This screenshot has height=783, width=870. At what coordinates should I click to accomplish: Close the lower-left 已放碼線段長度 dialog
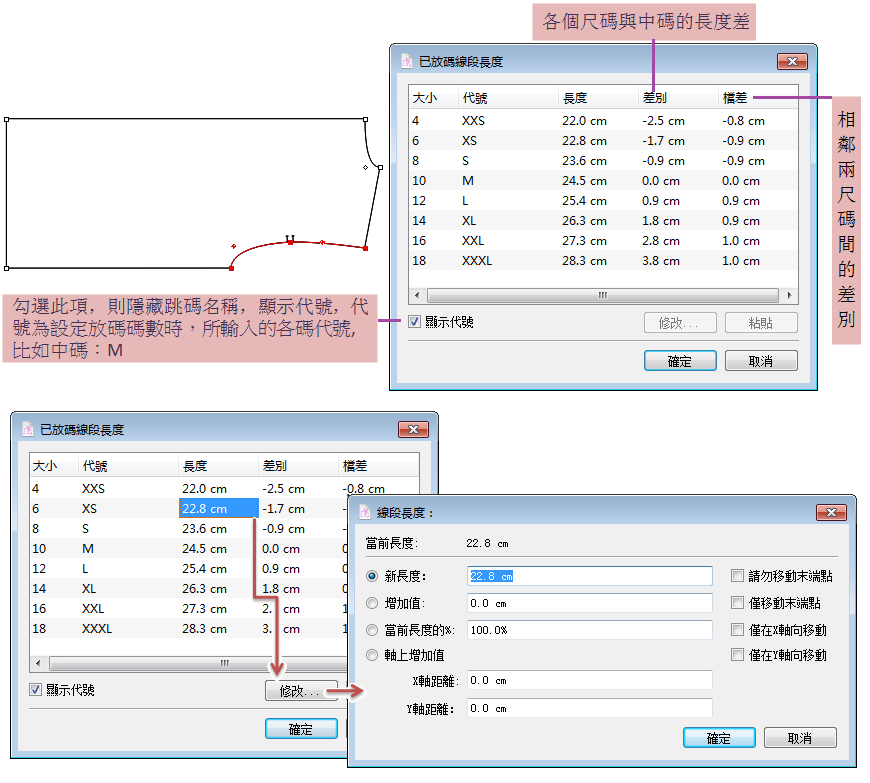(413, 430)
